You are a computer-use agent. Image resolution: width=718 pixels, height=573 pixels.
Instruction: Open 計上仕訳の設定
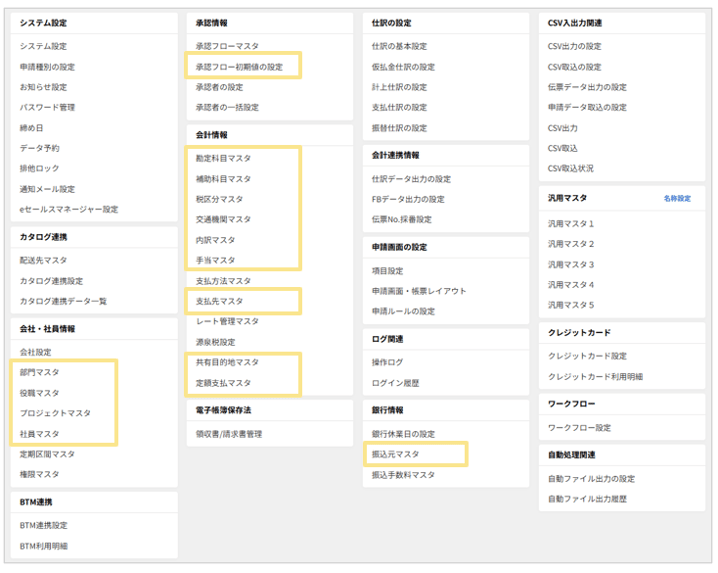tap(399, 87)
